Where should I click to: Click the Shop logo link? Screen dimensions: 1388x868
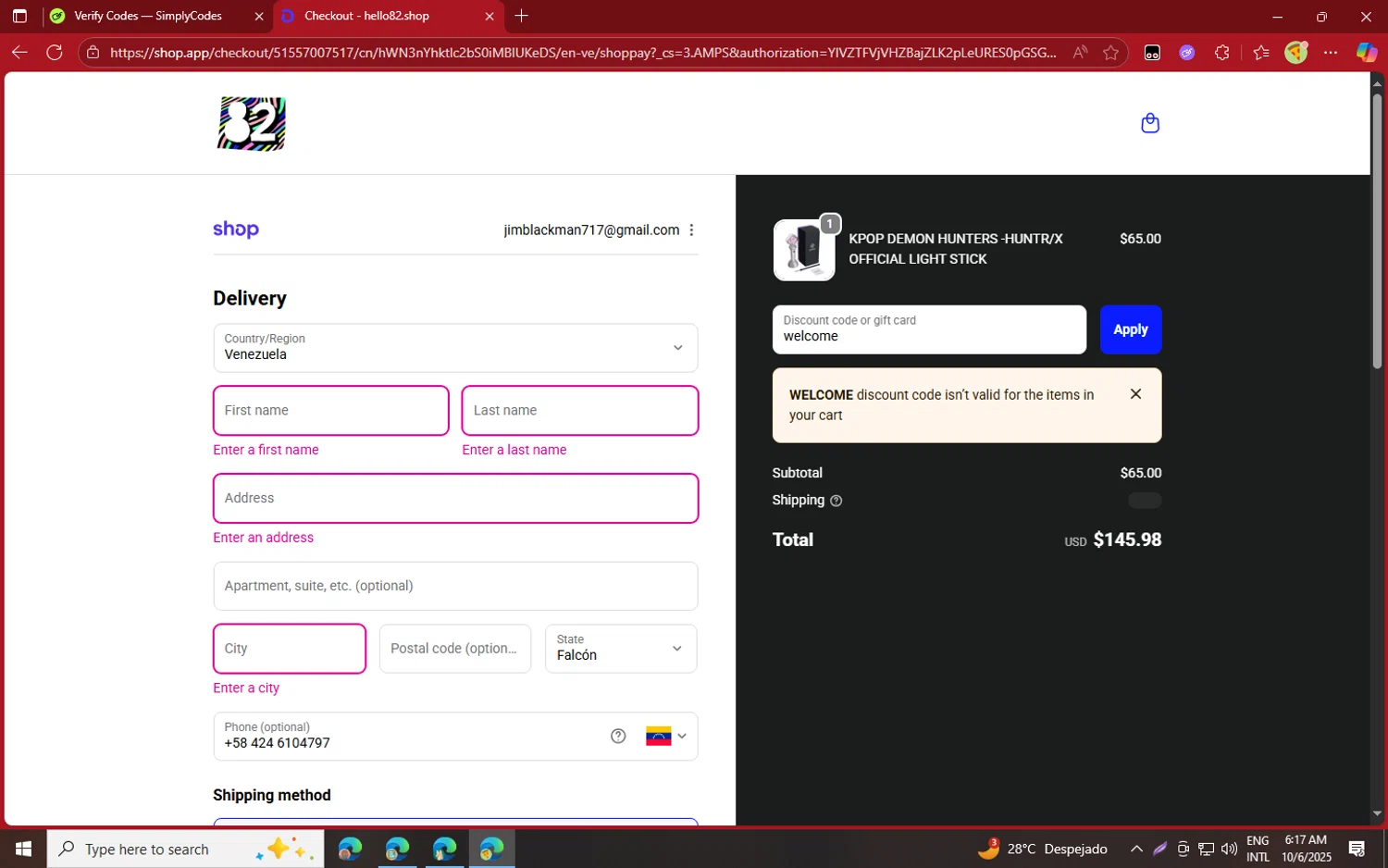tap(236, 229)
